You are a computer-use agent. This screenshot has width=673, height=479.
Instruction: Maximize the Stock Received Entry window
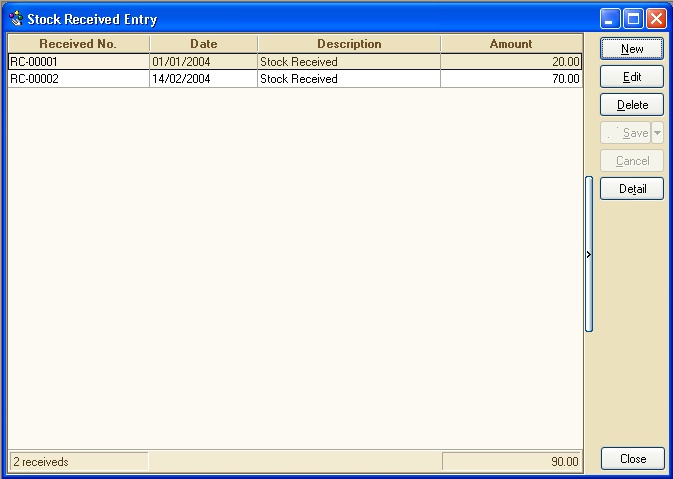[633, 19]
